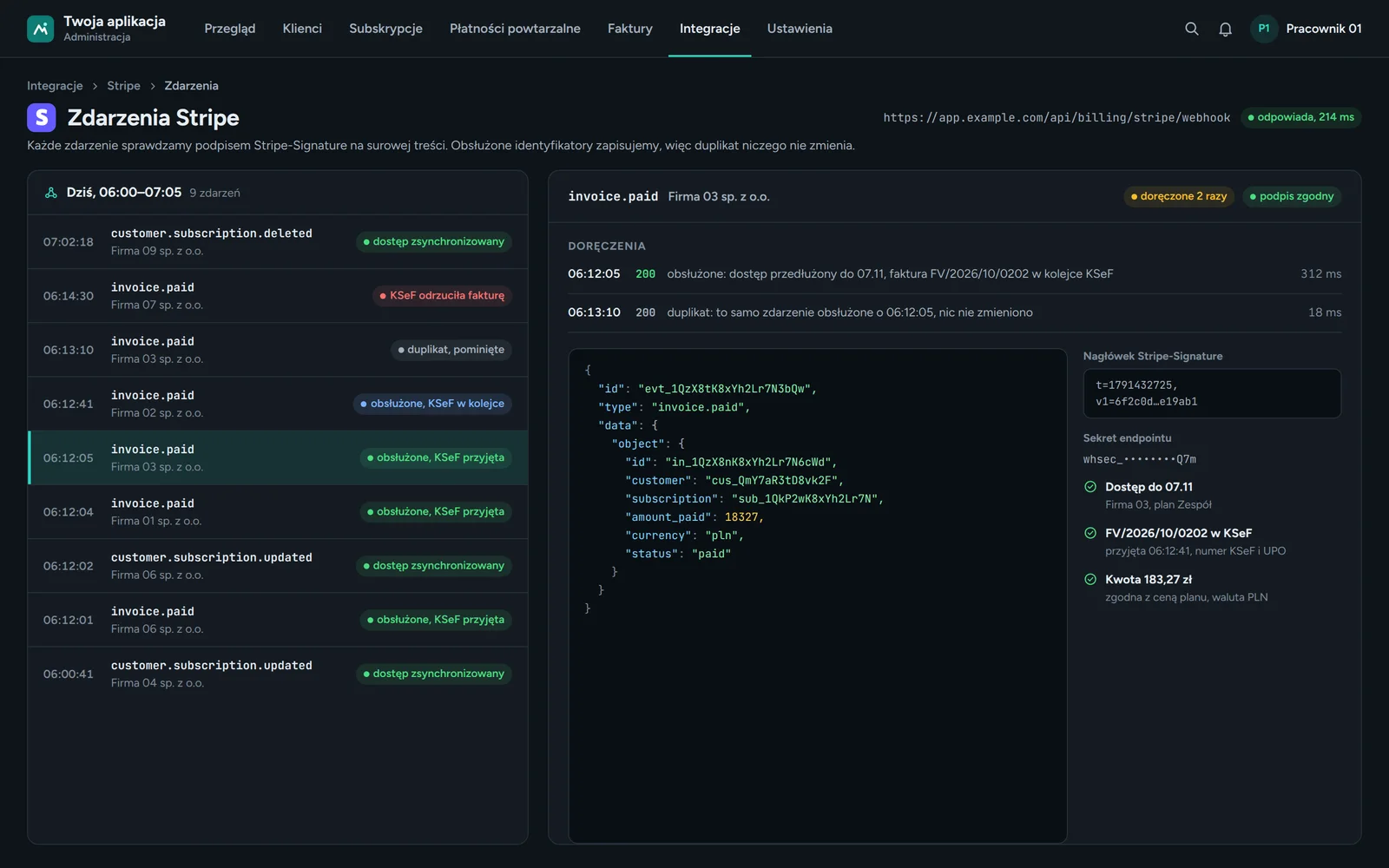Open the notifications bell
The image size is (1389, 868).
1225,29
